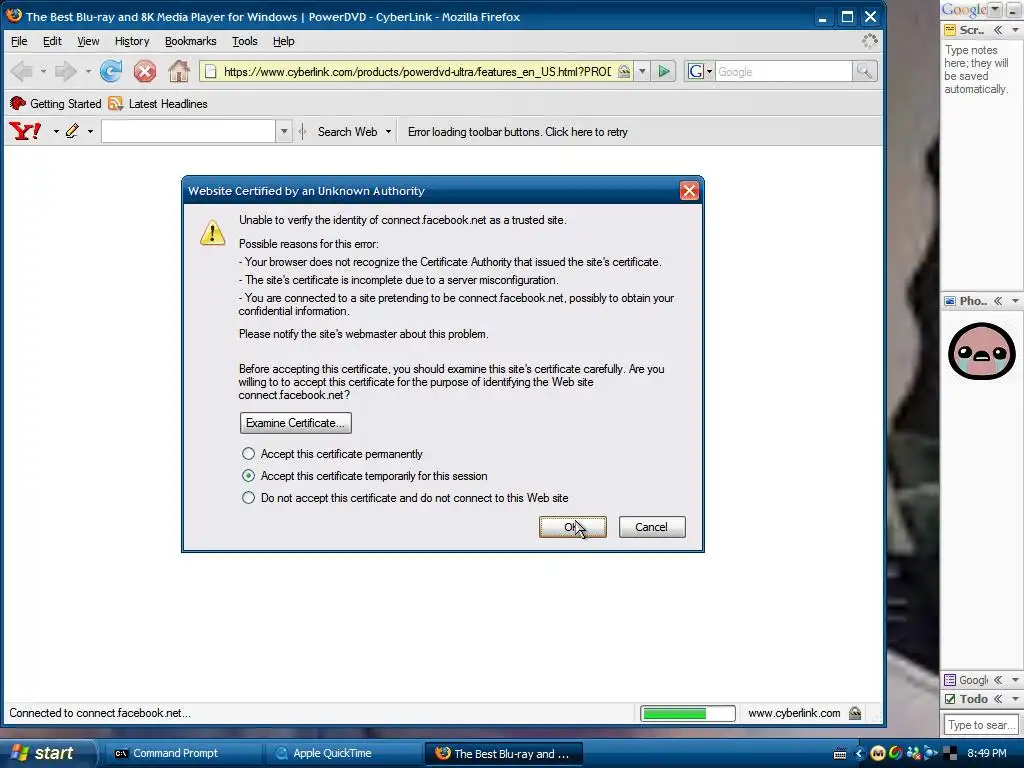Click the Google Desktop swirl tray icon

tap(895, 754)
